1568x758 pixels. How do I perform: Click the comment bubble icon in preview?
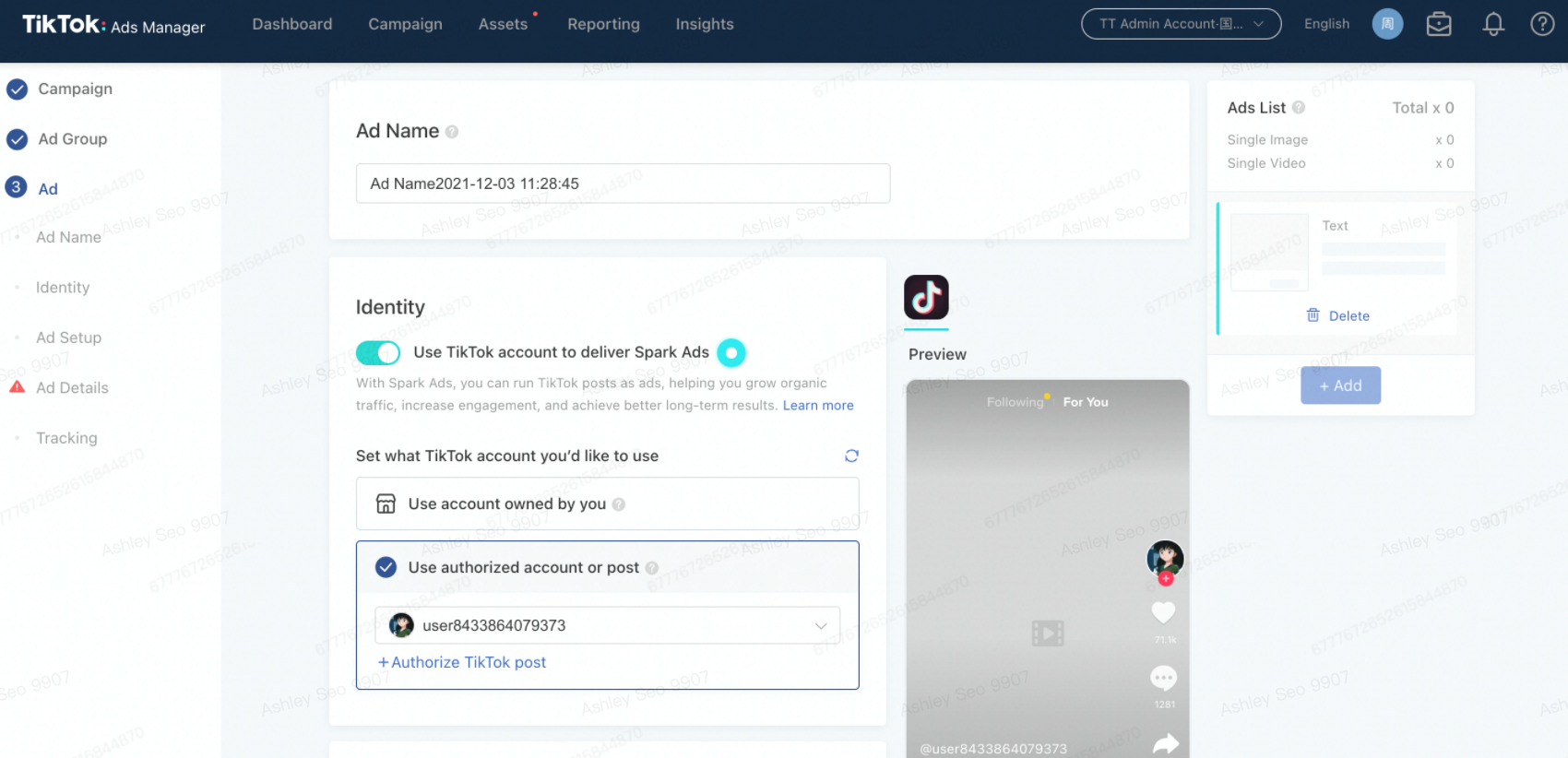pyautogui.click(x=1164, y=679)
